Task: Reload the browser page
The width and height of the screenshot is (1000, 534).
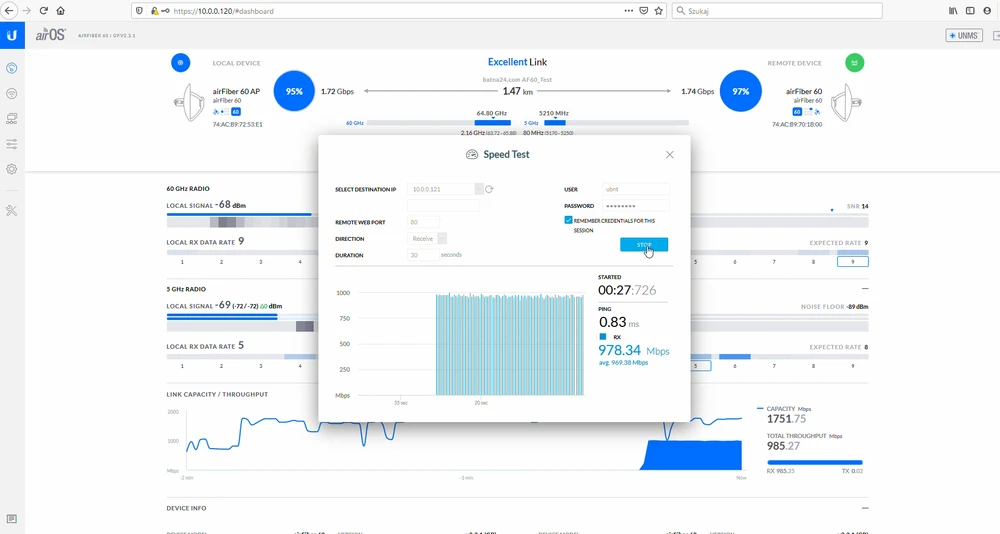Action: tap(43, 11)
